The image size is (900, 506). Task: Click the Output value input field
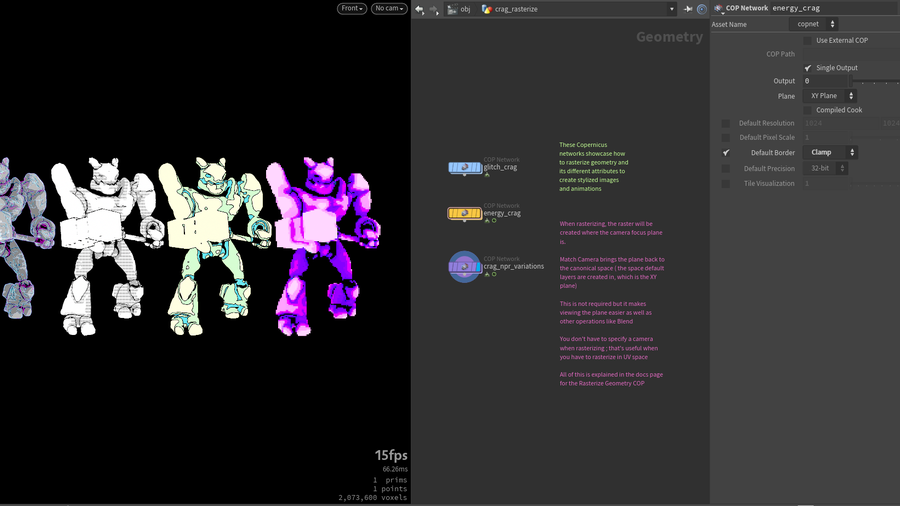[x=826, y=81]
